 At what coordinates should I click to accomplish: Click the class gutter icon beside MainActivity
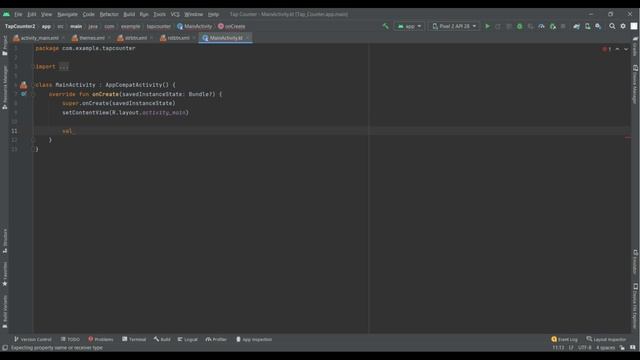tap(24, 85)
